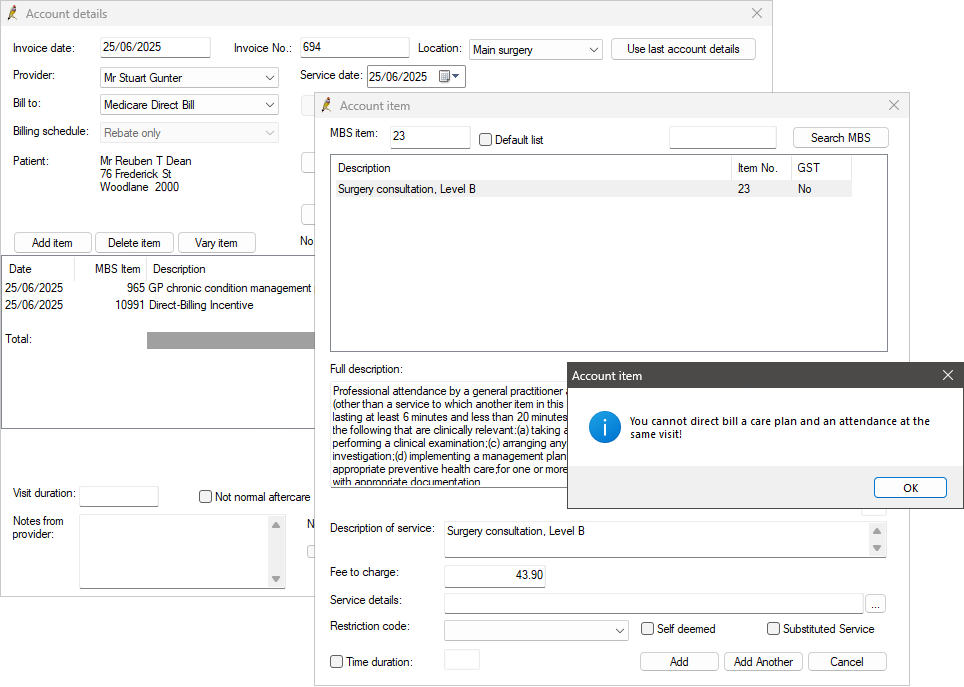This screenshot has height=687, width=964.
Task: Open the Location dropdown list
Action: 593,49
